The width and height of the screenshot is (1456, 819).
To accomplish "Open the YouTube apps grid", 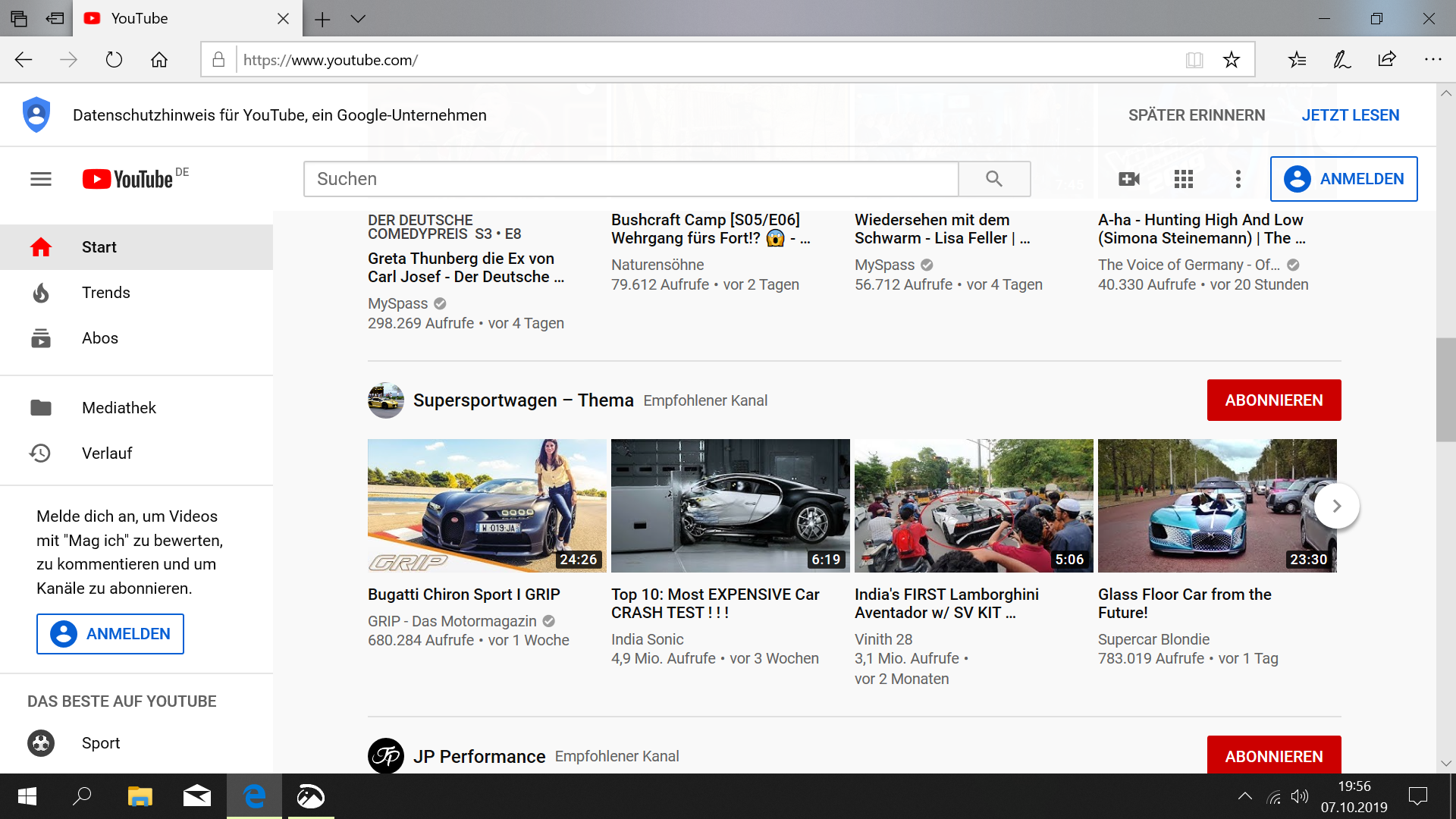I will 1183,179.
